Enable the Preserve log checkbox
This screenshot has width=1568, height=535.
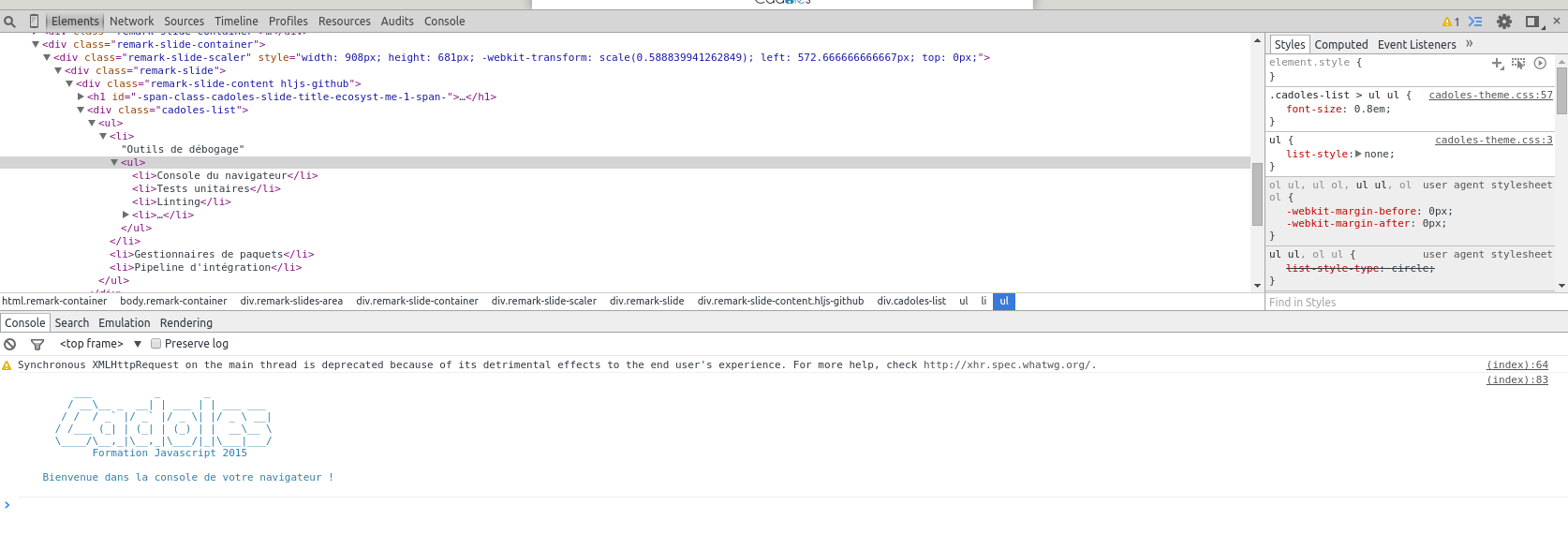[156, 344]
